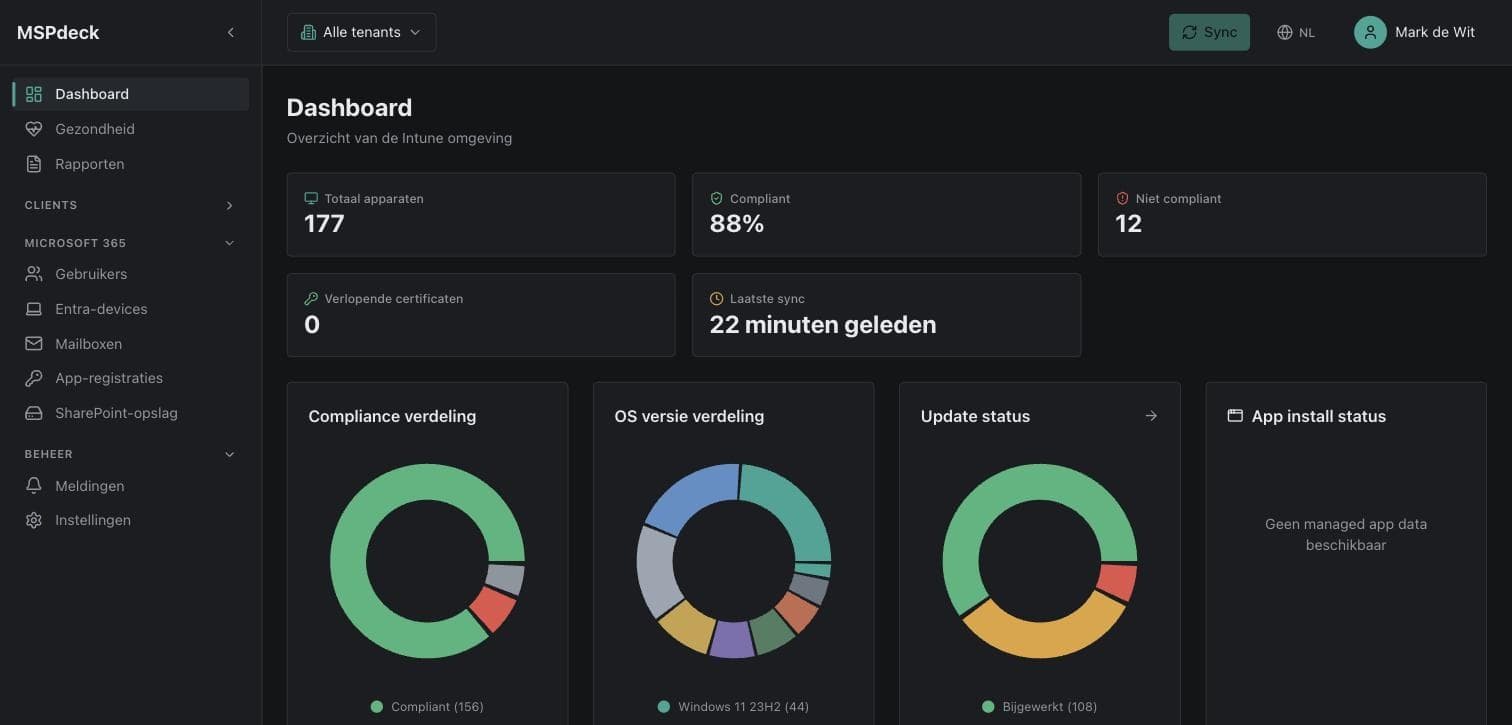This screenshot has height=725, width=1512.
Task: Open Entra-devices link in sidebar
Action: click(130, 309)
